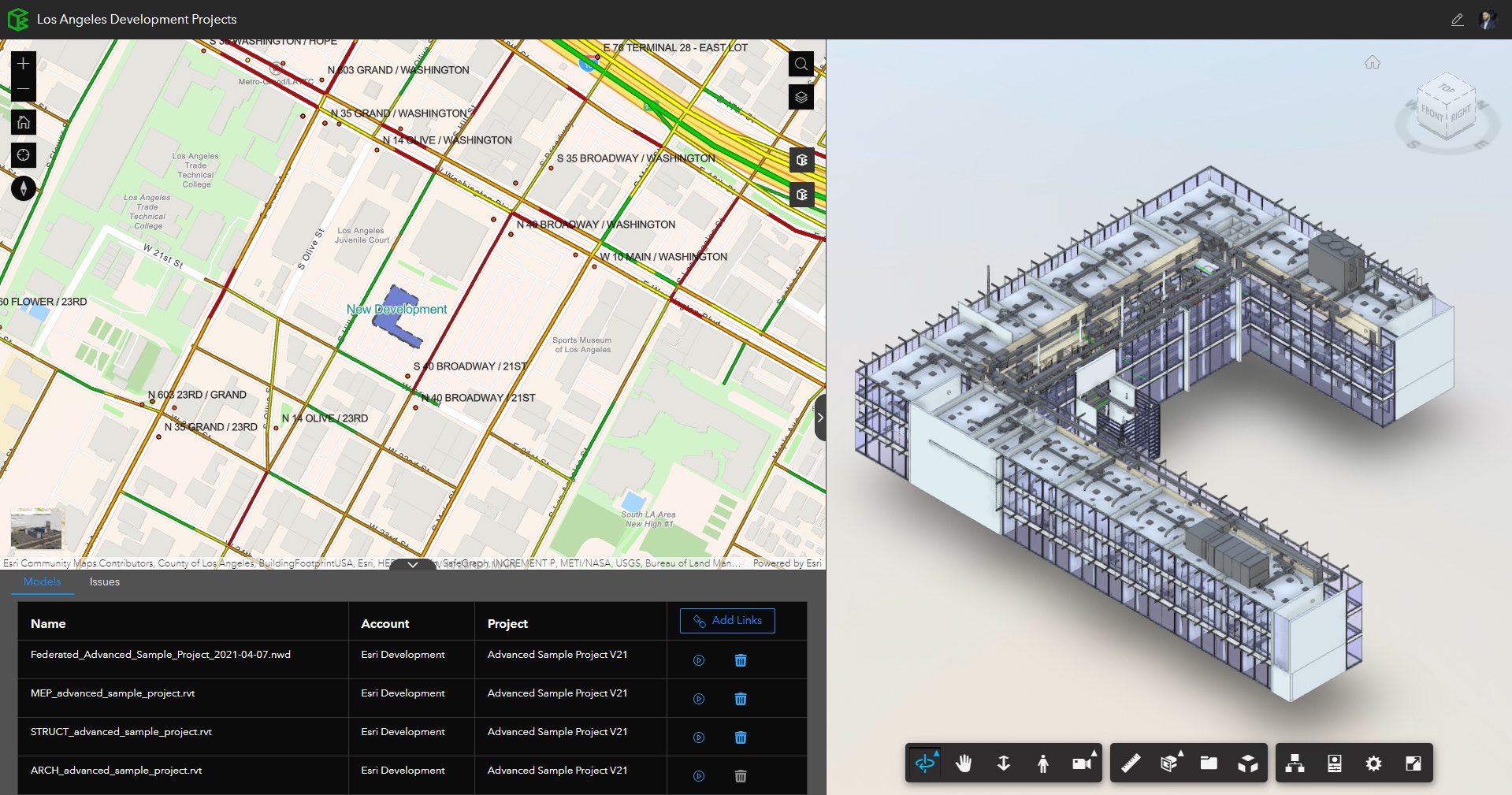View the MEP_advanced_sample_project model
Screen dimensions: 1512x795
coord(699,699)
